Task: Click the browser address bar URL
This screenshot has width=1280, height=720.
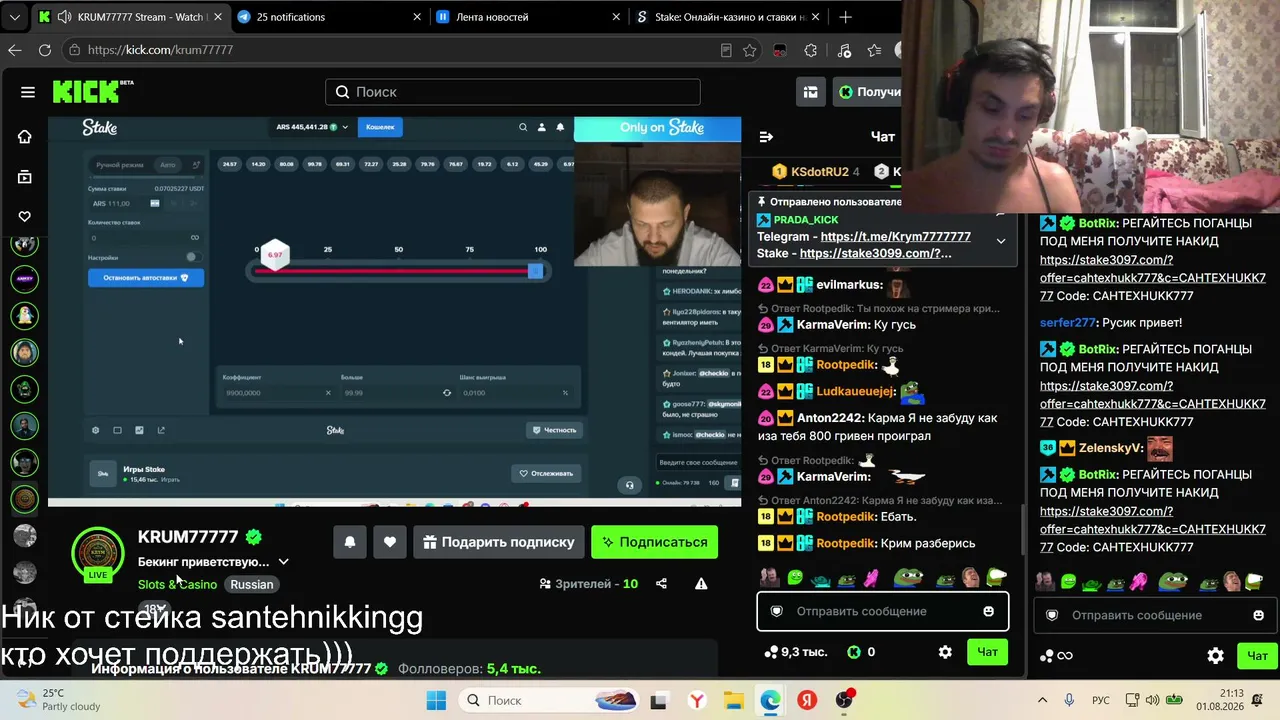Action: point(160,50)
